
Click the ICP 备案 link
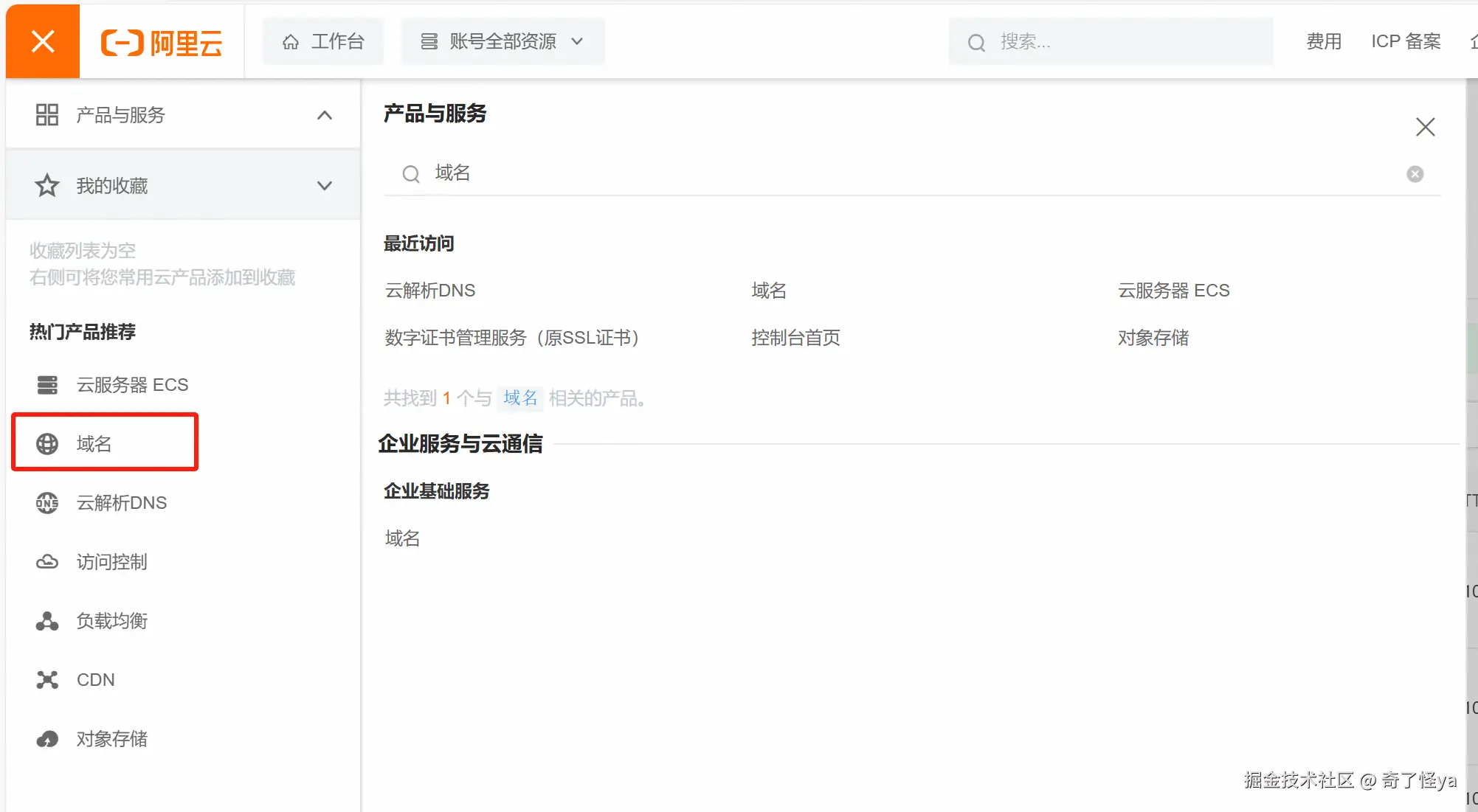click(1406, 41)
